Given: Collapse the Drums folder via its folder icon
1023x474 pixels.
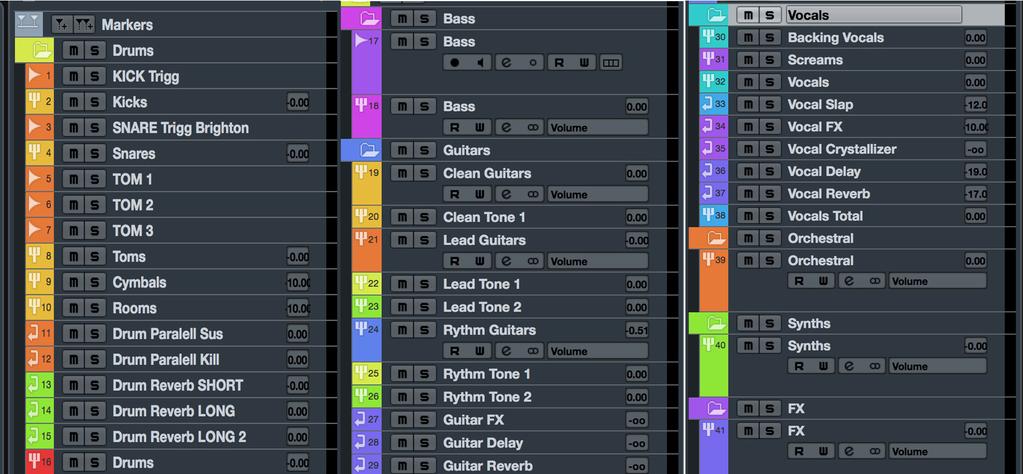Looking at the screenshot, I should [41, 50].
